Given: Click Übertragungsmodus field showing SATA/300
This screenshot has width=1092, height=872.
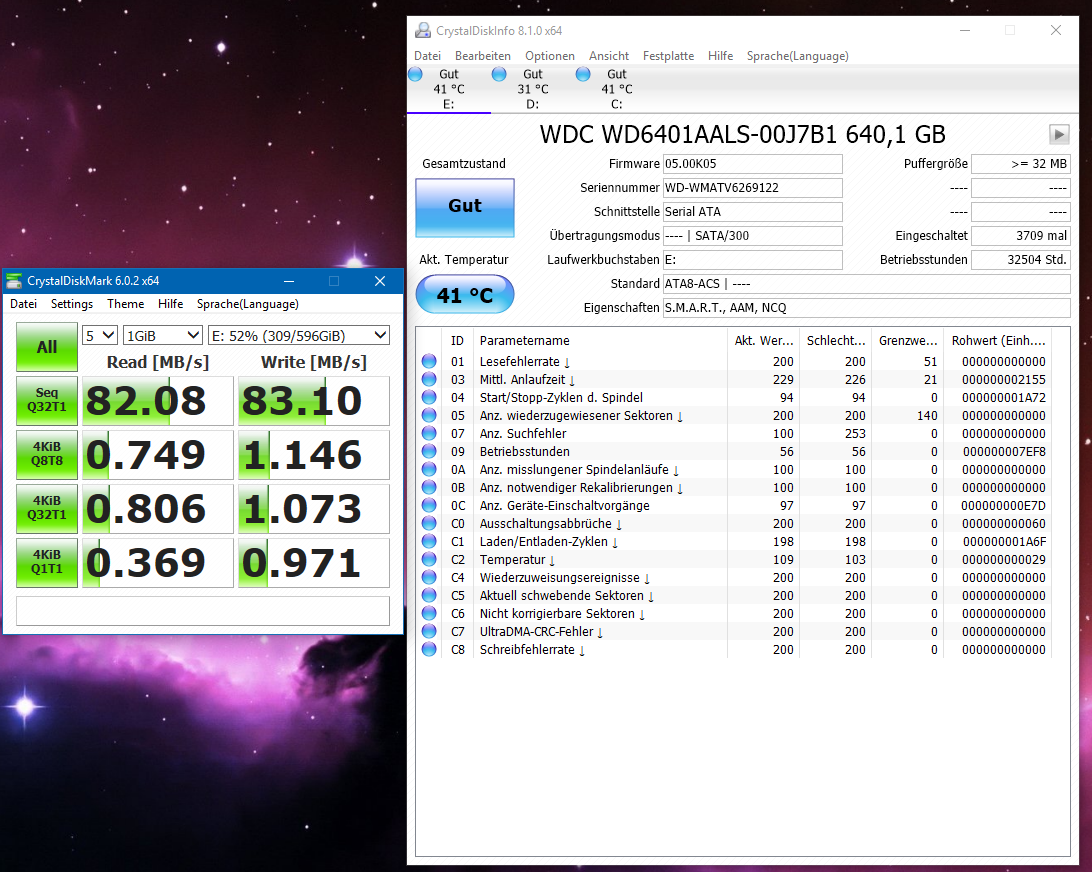Looking at the screenshot, I should pyautogui.click(x=752, y=235).
